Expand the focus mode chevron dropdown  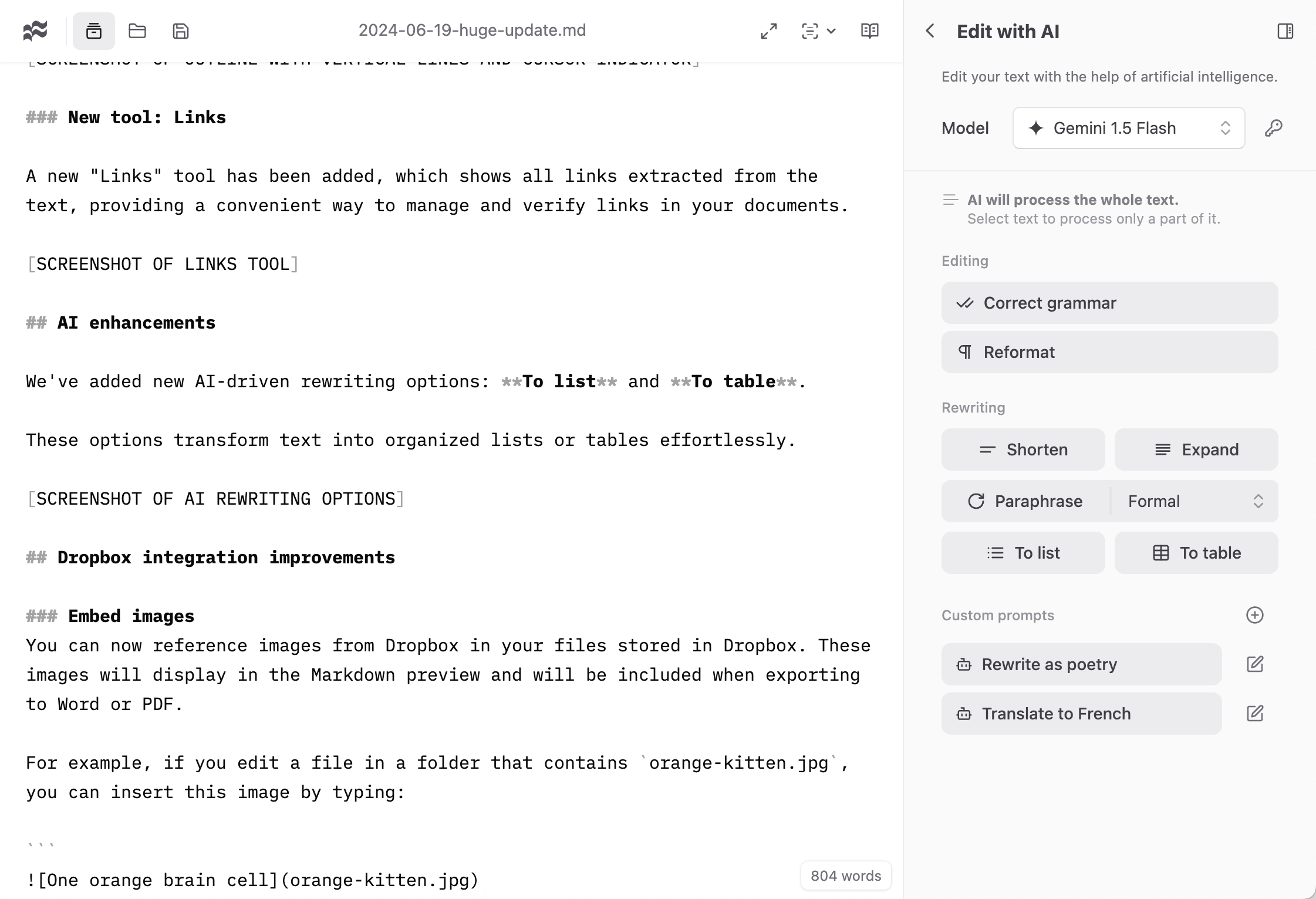(831, 31)
